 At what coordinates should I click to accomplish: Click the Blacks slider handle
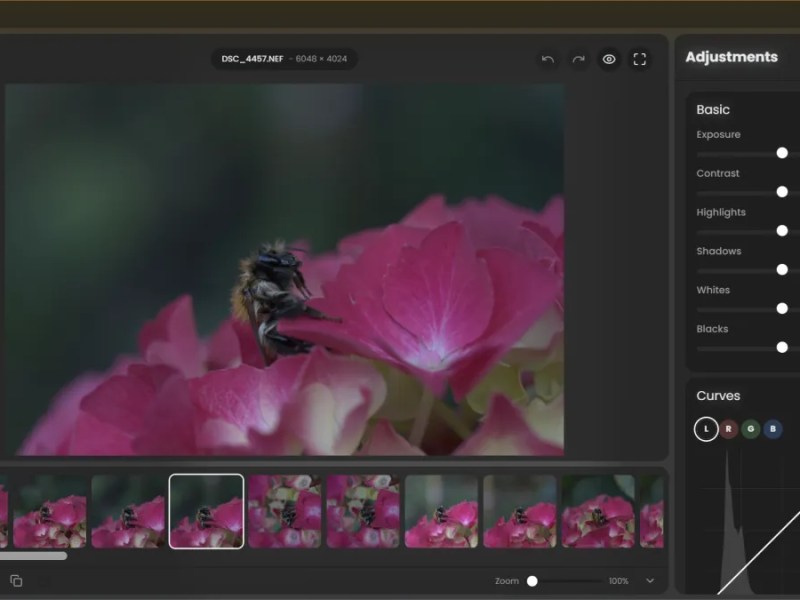click(x=781, y=347)
